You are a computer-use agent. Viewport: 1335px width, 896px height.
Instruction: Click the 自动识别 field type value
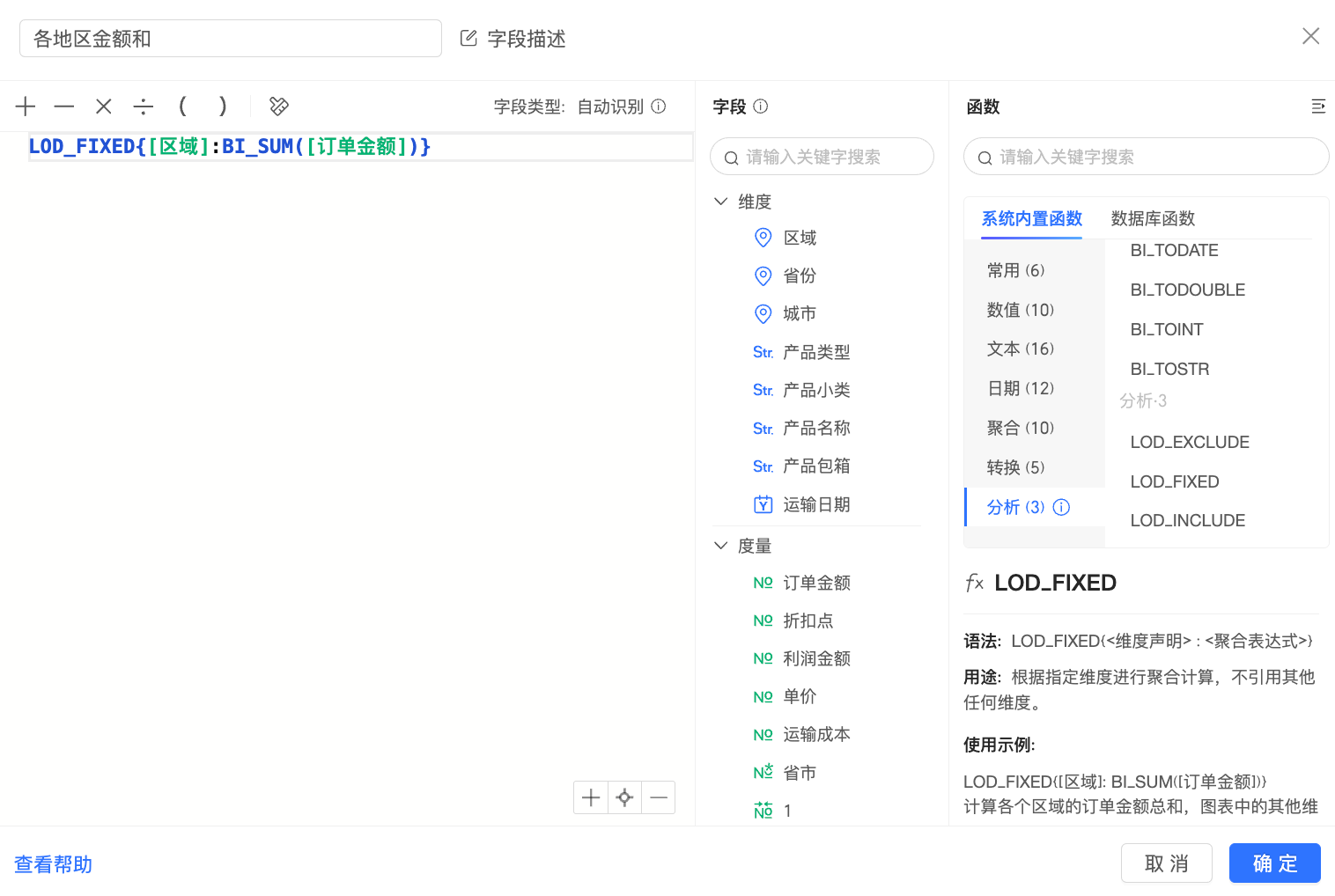tap(610, 106)
